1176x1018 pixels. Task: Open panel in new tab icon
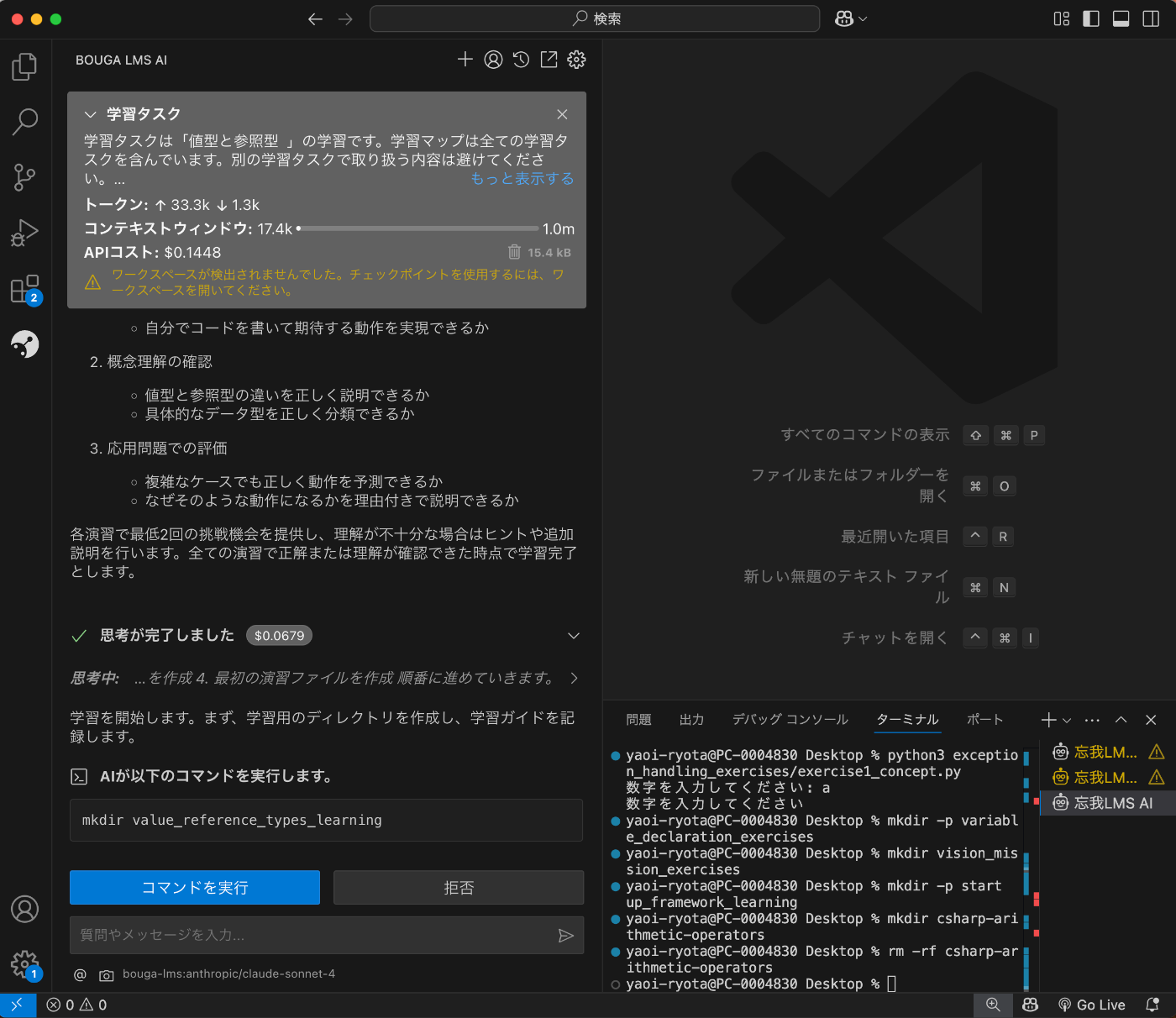click(x=549, y=60)
